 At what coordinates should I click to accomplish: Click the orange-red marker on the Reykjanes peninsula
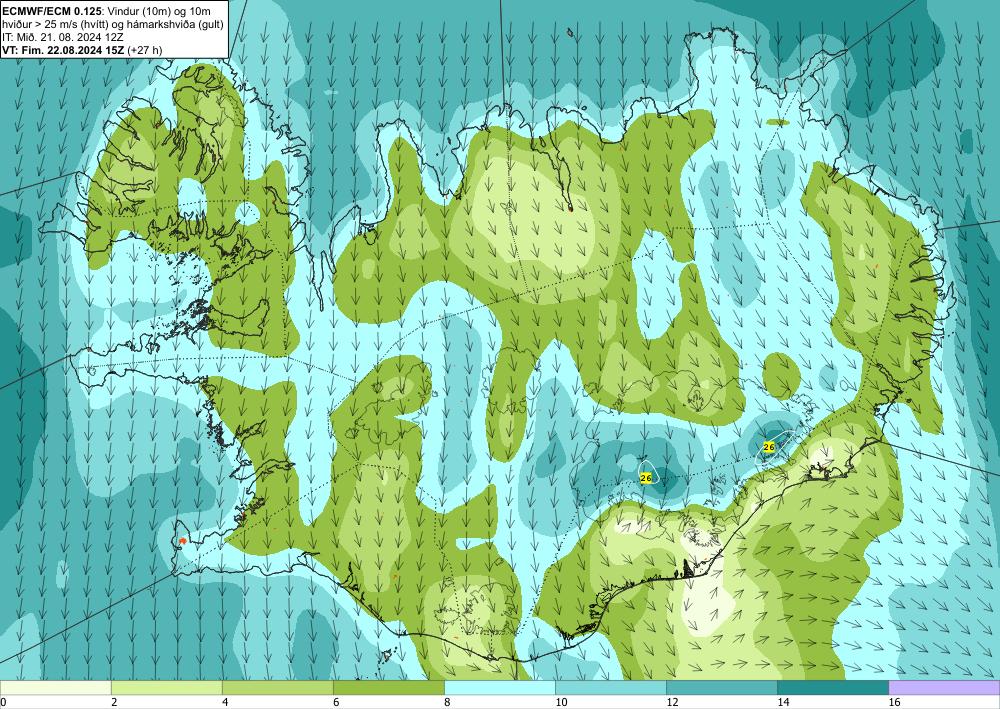click(182, 541)
